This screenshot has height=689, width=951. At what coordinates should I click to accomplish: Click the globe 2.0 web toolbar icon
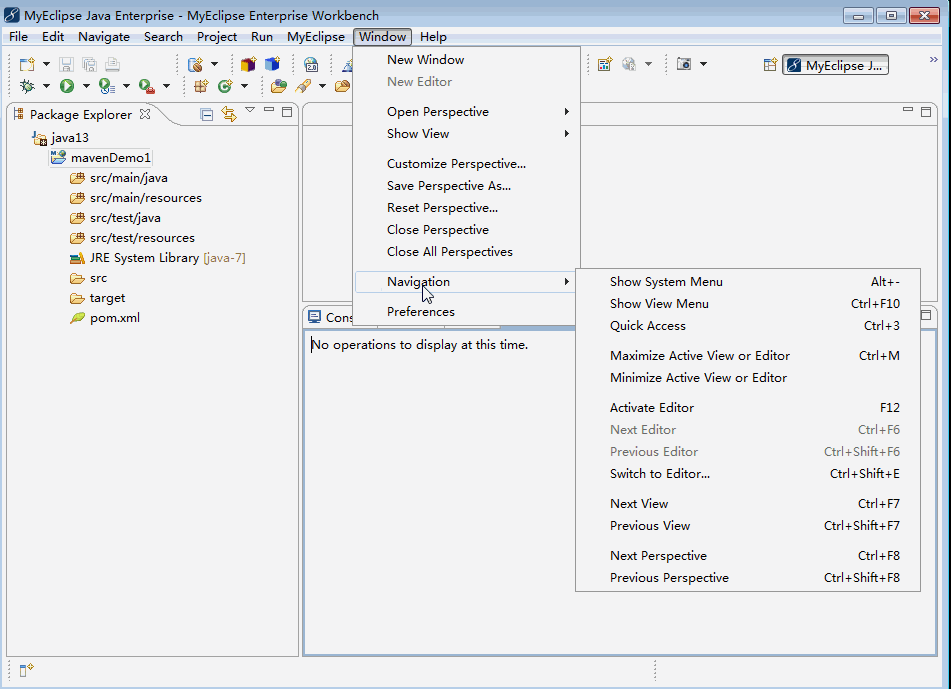coord(311,64)
